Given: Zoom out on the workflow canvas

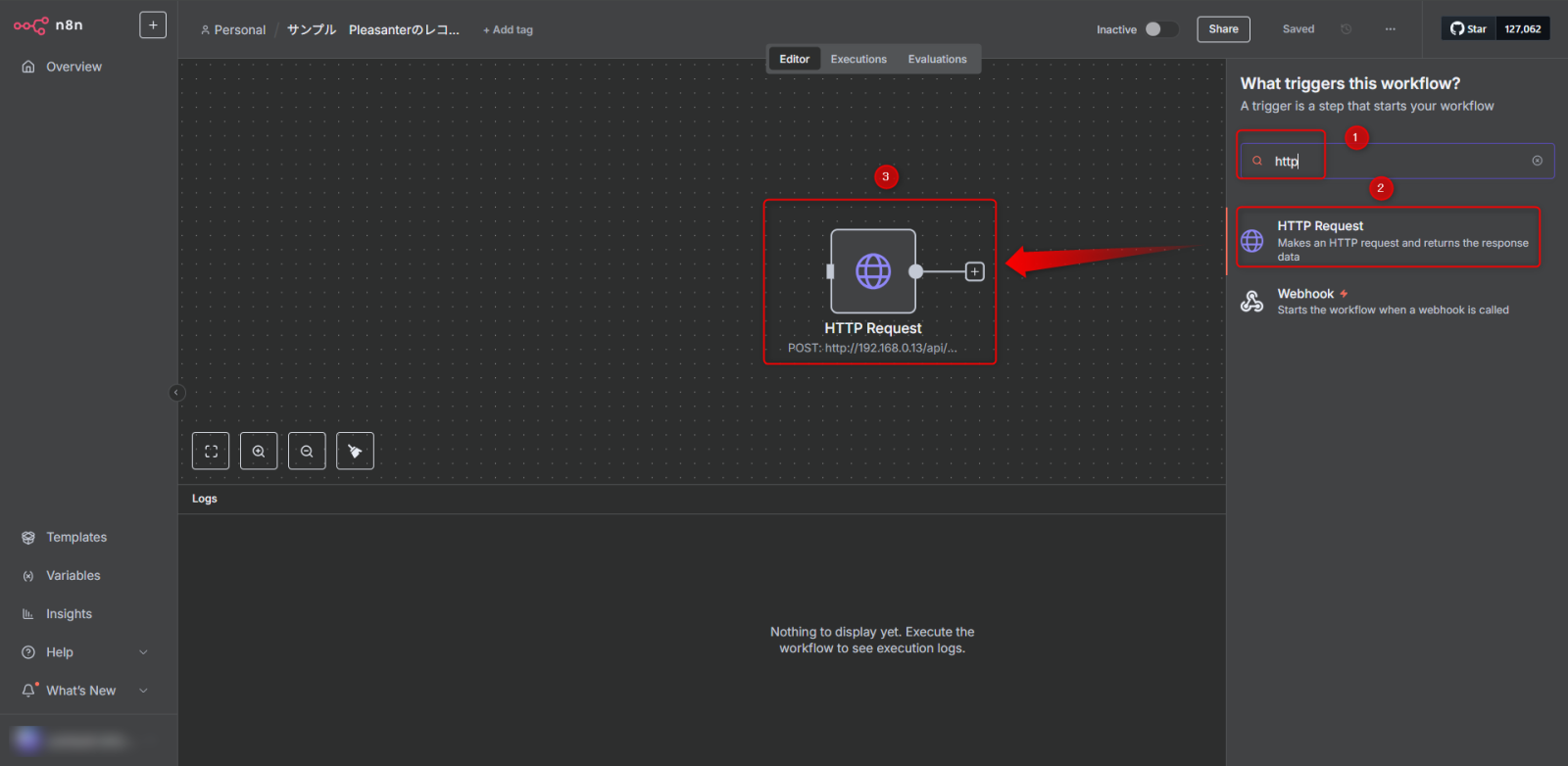Looking at the screenshot, I should [x=307, y=452].
